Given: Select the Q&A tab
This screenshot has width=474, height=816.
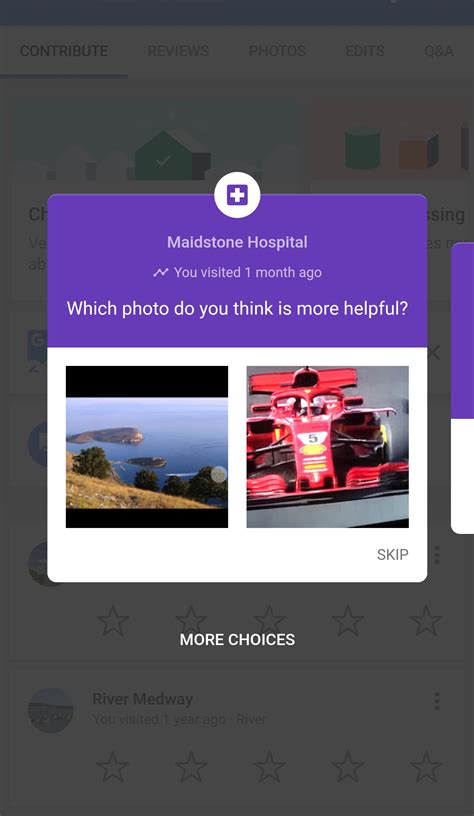Looking at the screenshot, I should (x=439, y=51).
